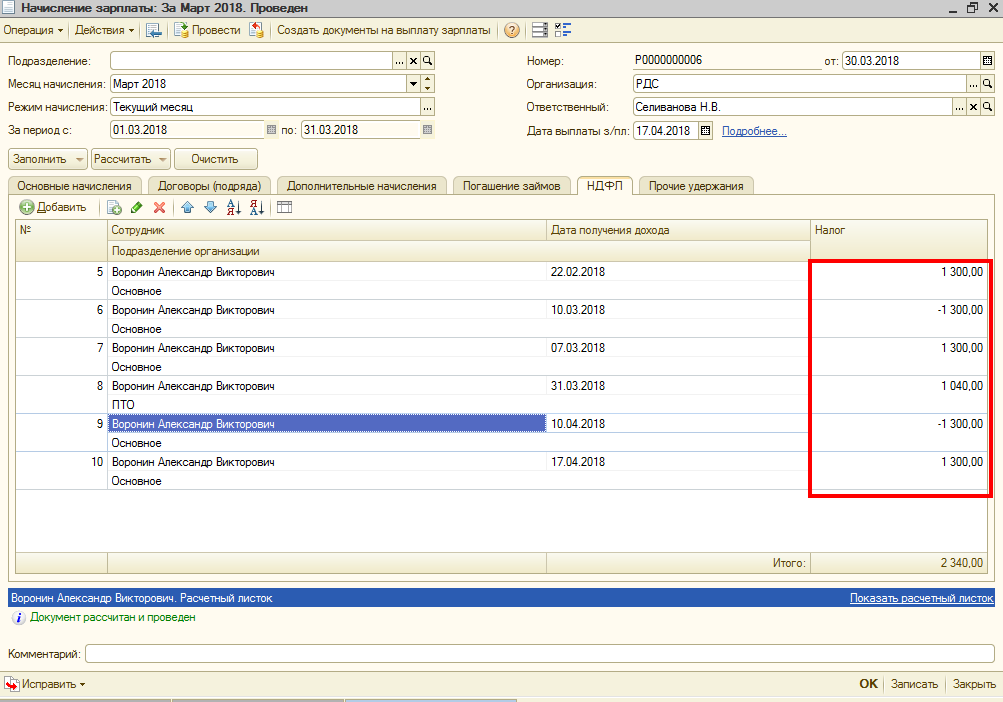Image resolution: width=1003 pixels, height=702 pixels.
Task: Move row up with blue up arrow
Action: click(187, 207)
